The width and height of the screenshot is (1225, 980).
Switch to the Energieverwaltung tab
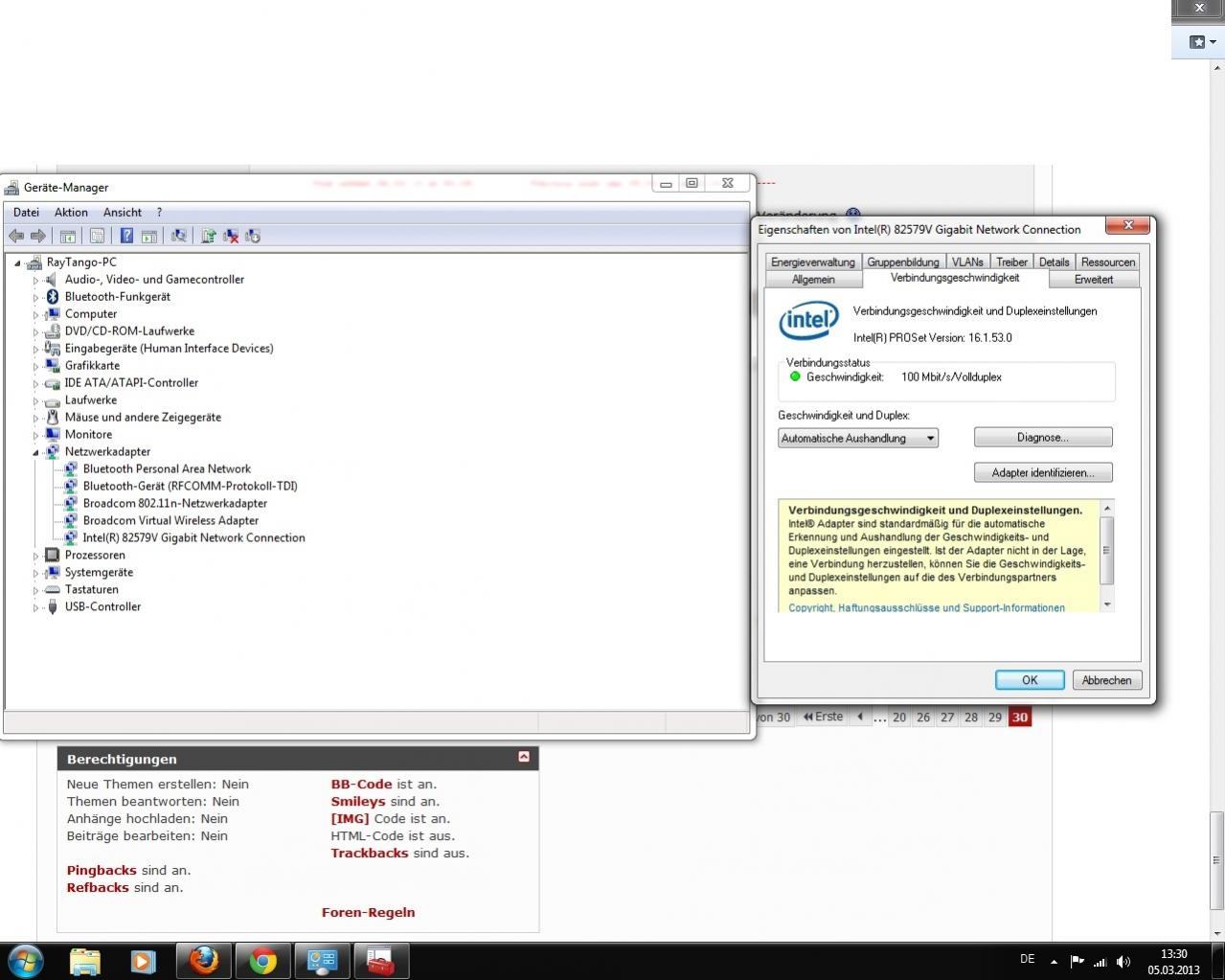point(813,262)
